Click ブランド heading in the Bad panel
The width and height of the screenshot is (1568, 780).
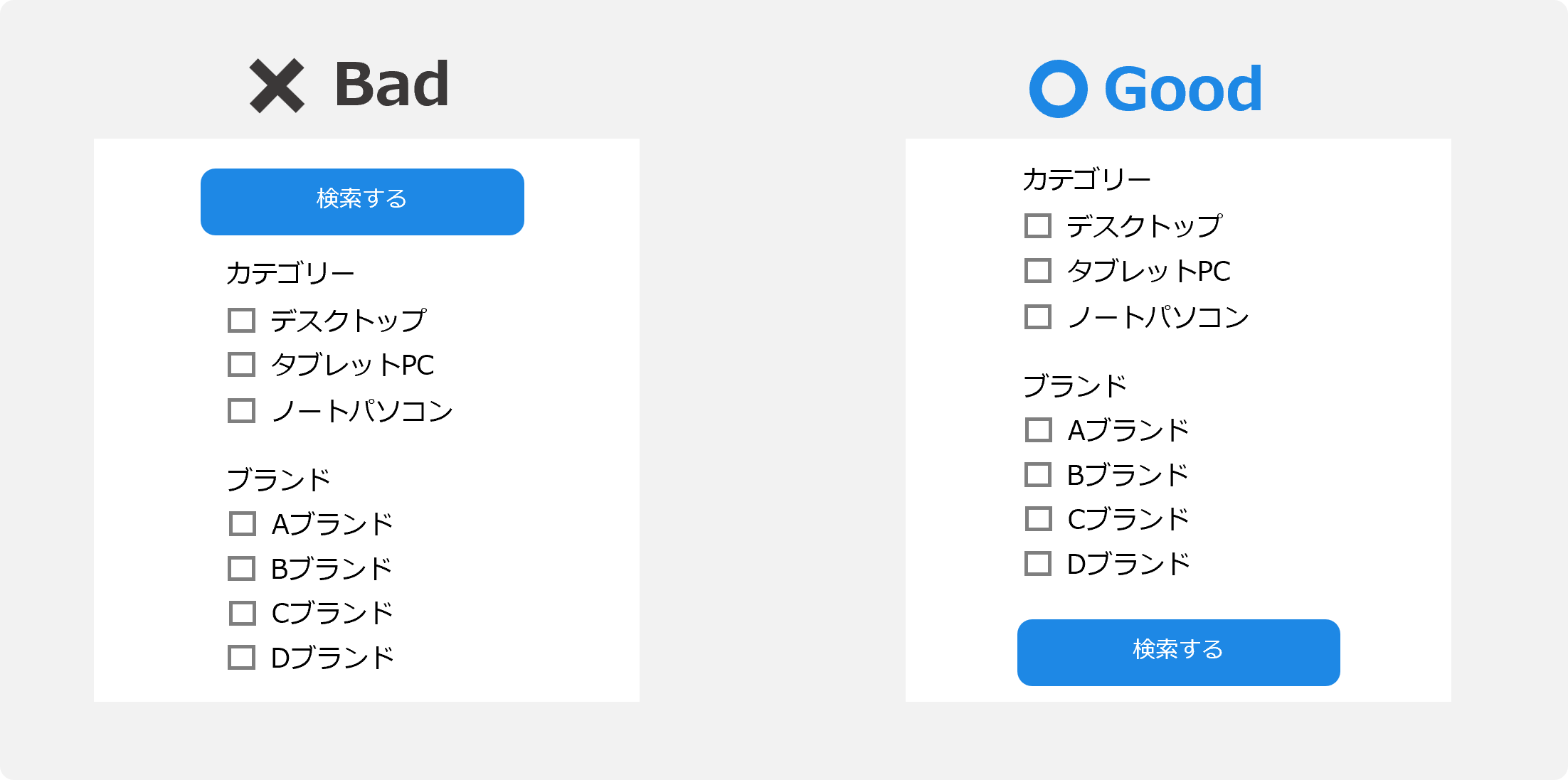[x=279, y=479]
